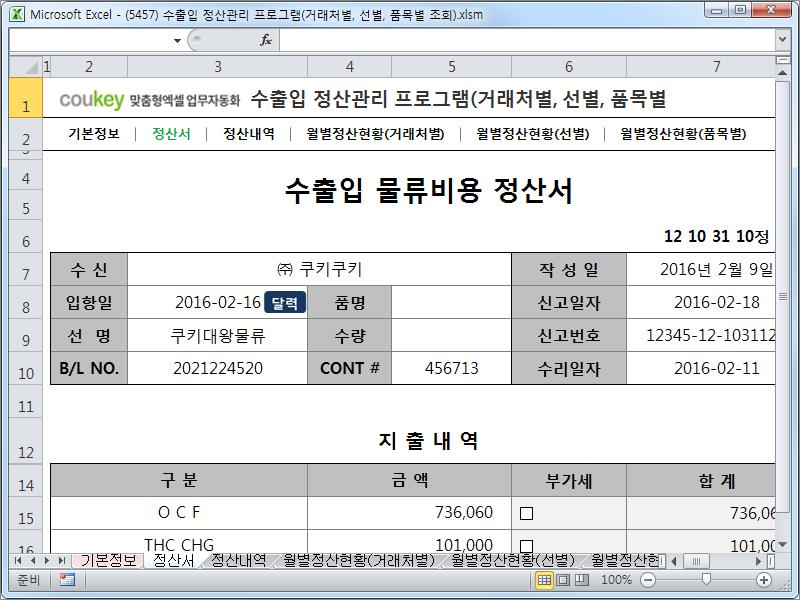The image size is (800, 600).
Task: Click the 2021224520 B/L number cell
Action: pyautogui.click(x=218, y=368)
